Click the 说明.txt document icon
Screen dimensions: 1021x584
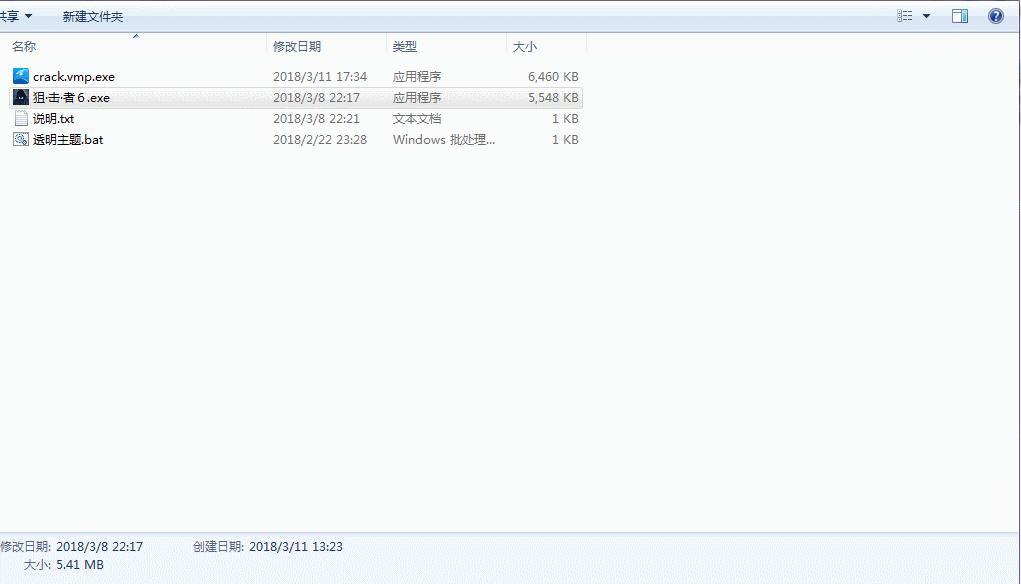click(21, 118)
